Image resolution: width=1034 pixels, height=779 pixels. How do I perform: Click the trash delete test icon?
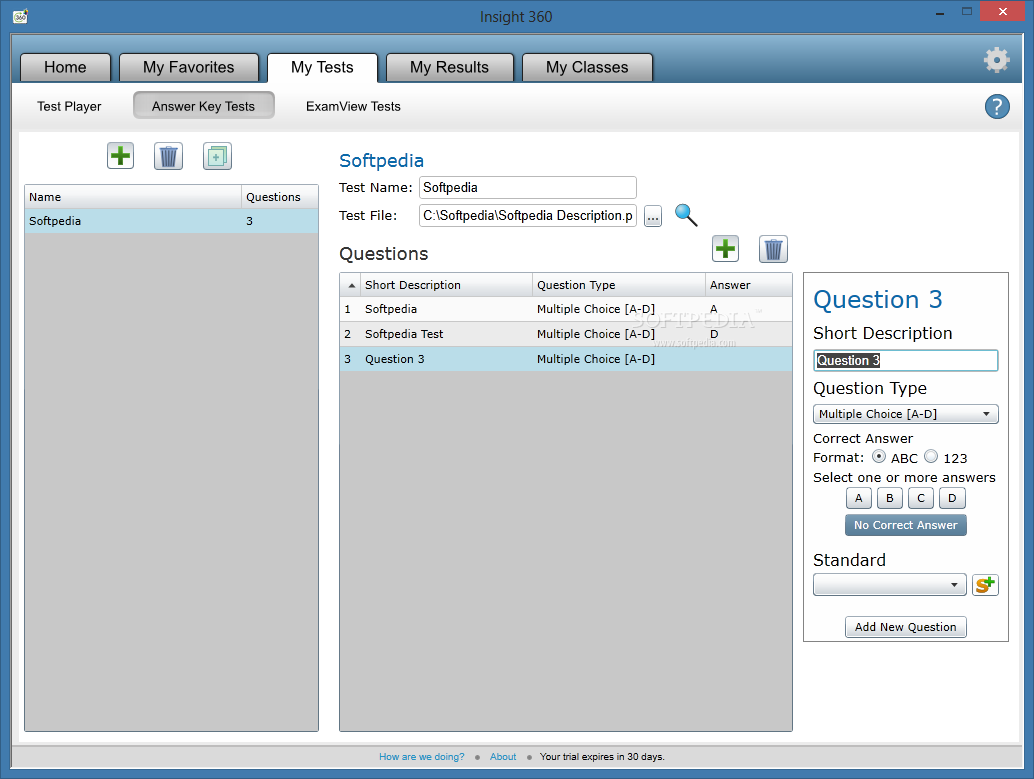click(169, 156)
